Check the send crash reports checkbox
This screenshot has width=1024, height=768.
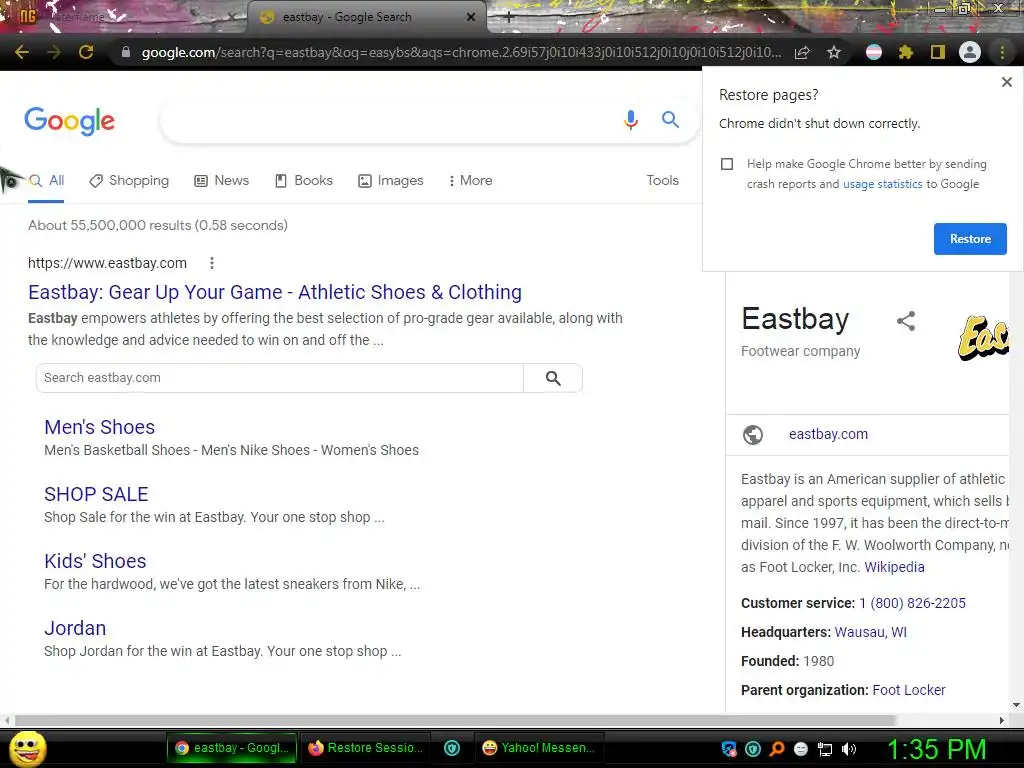727,164
